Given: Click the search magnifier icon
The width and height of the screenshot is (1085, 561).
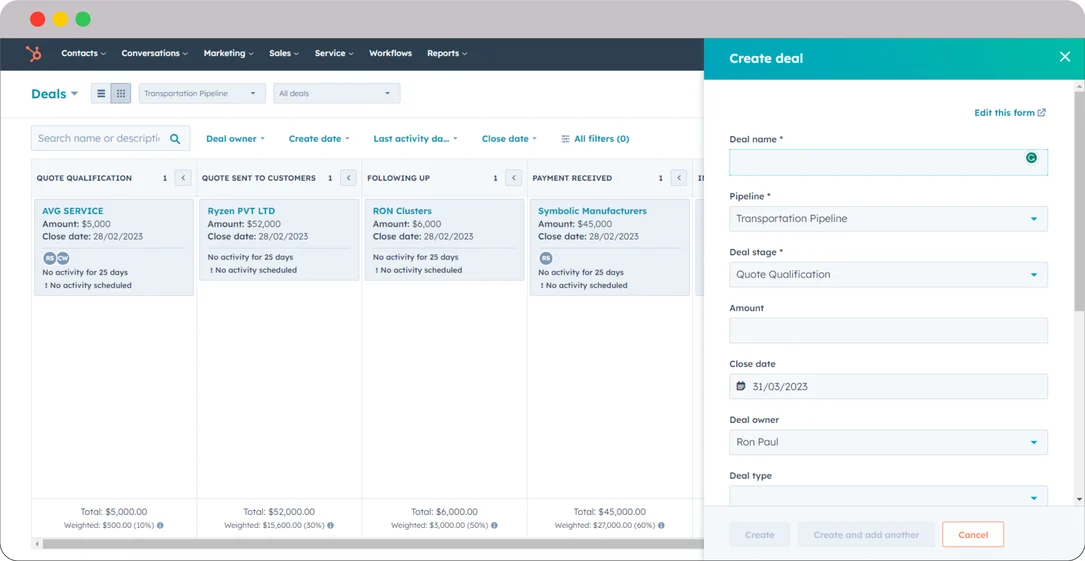Looking at the screenshot, I should tap(175, 138).
